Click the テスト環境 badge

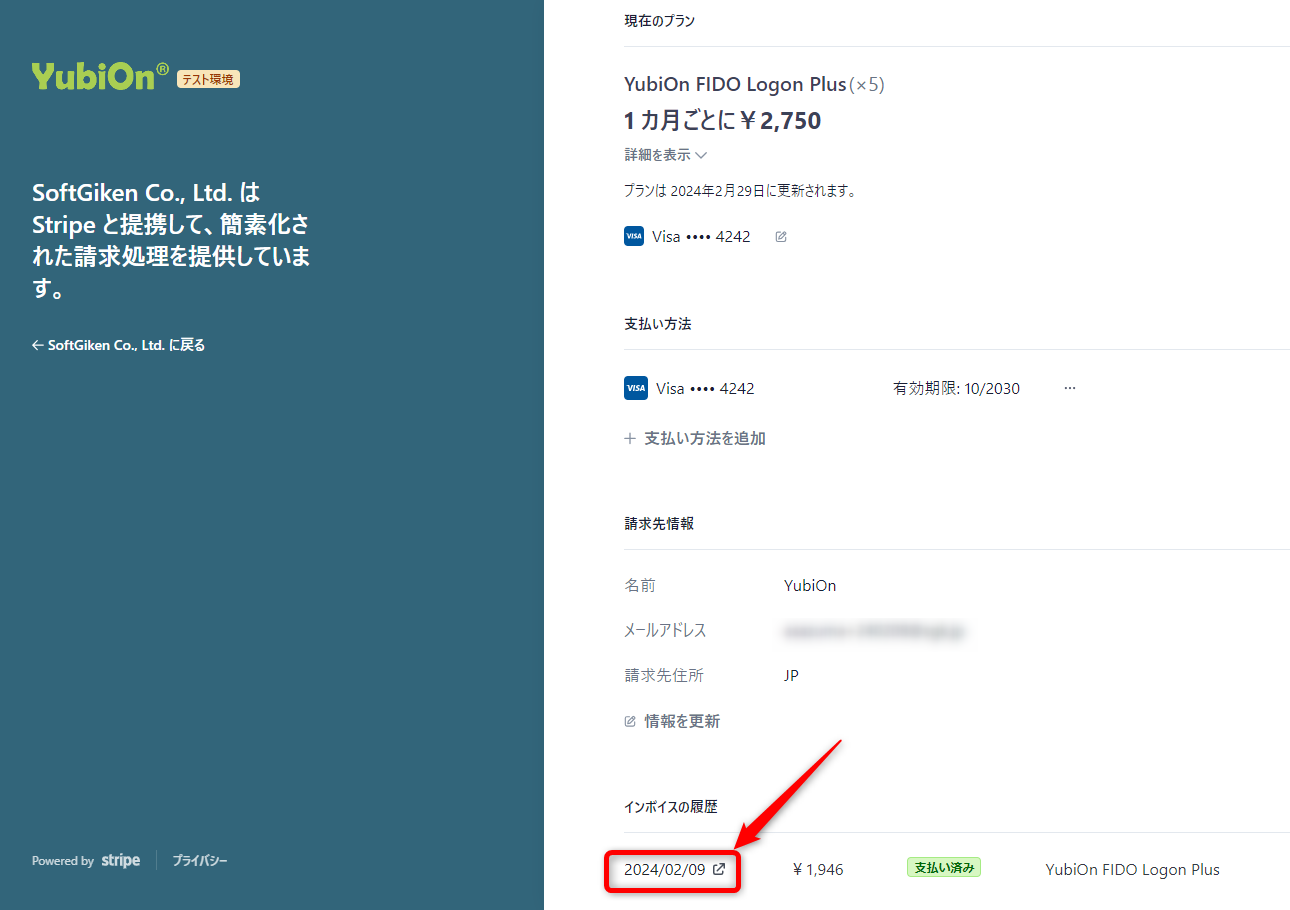point(209,79)
